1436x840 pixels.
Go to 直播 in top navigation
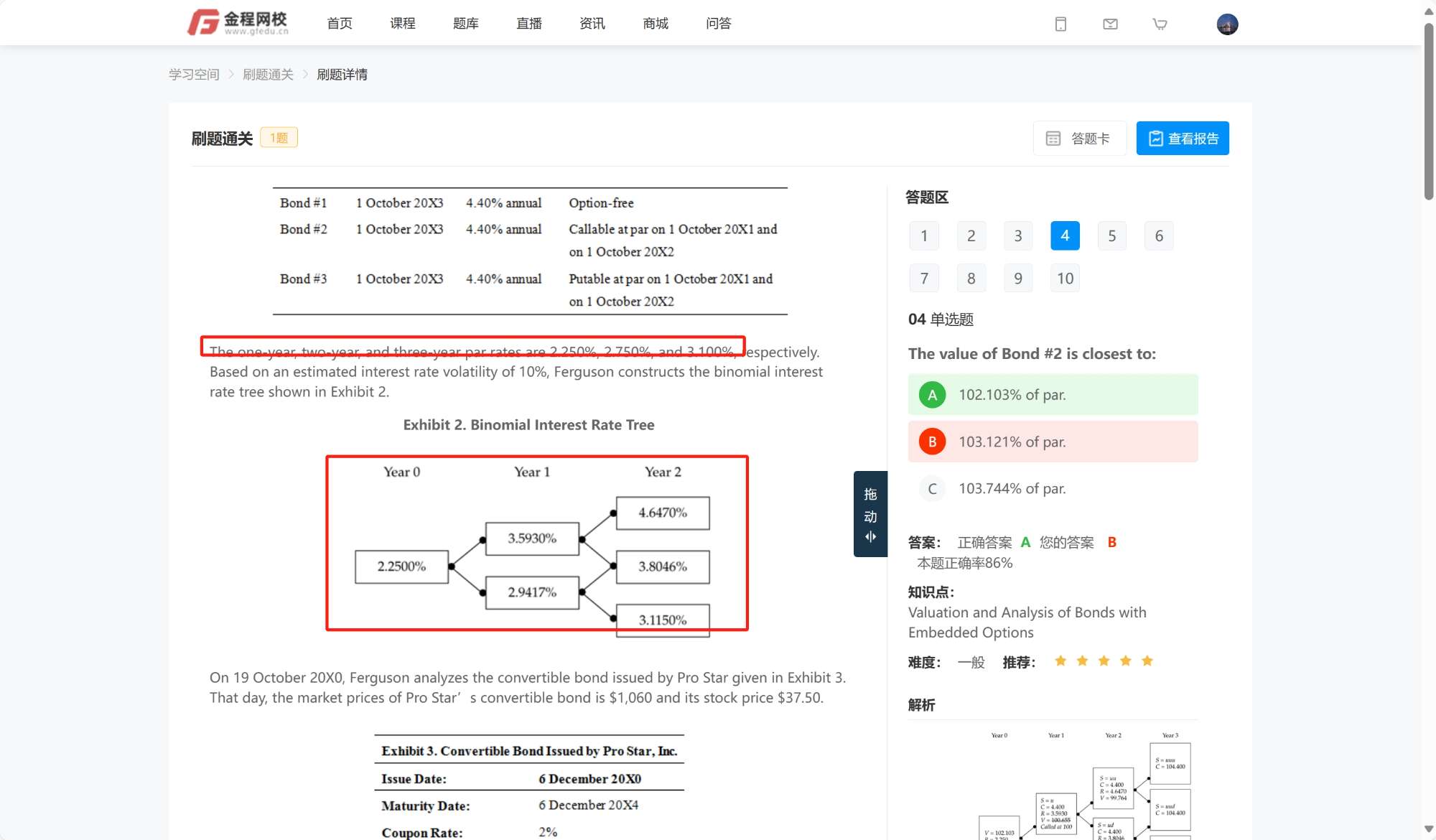point(528,24)
